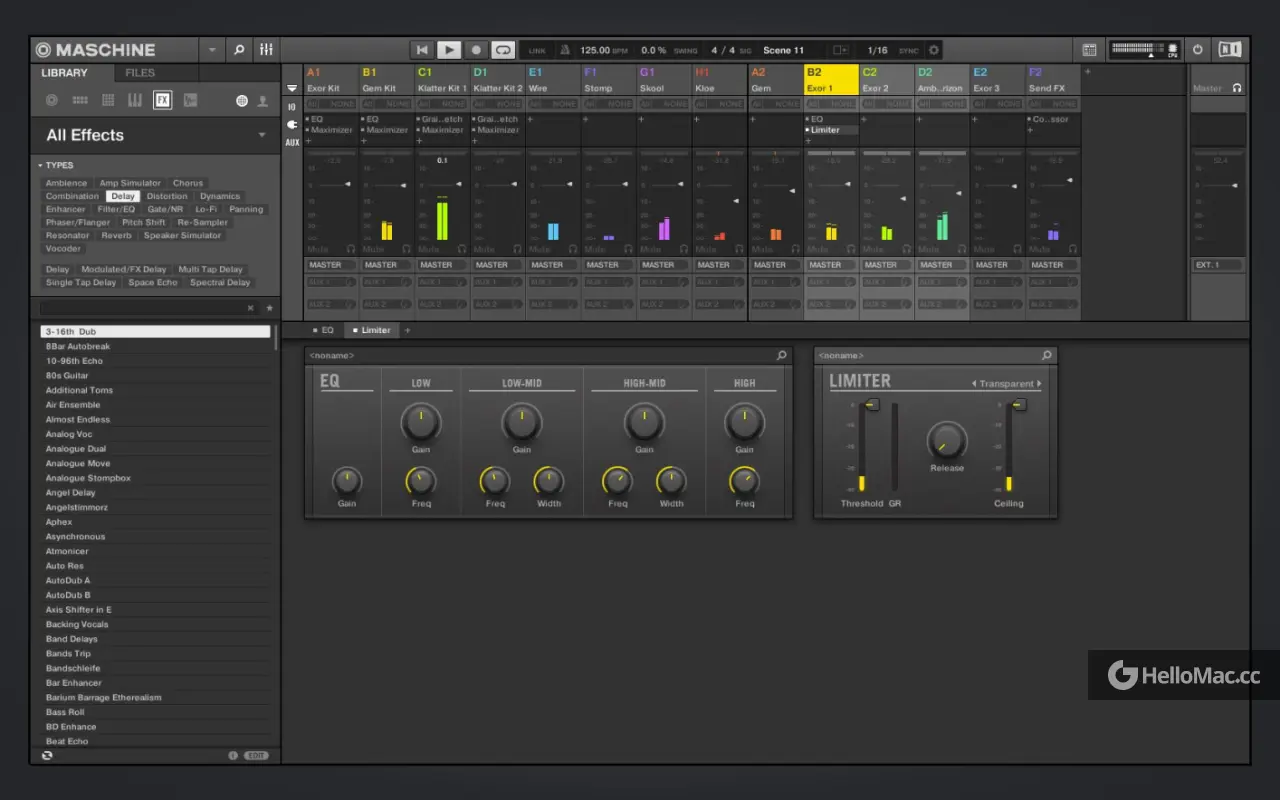This screenshot has width=1280, height=800.
Task: Toggle audio engine power icon
Action: pos(1198,49)
